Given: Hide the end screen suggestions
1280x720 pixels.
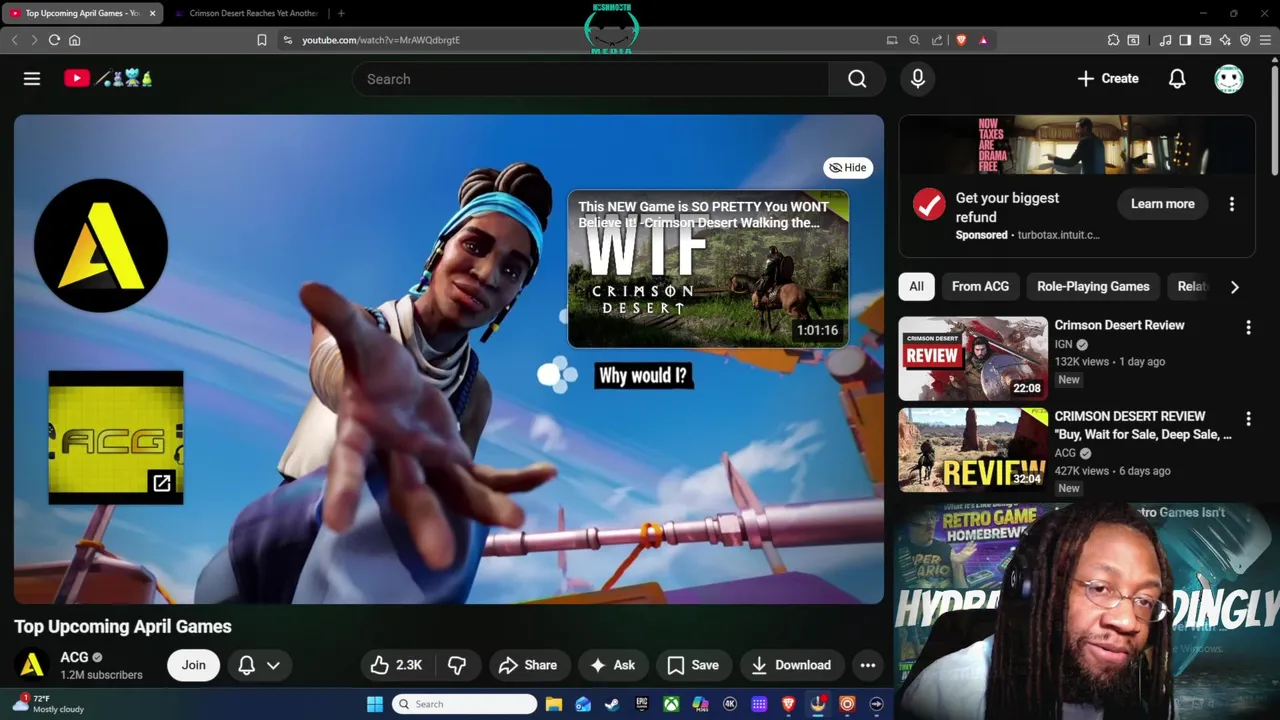Looking at the screenshot, I should click(x=848, y=167).
